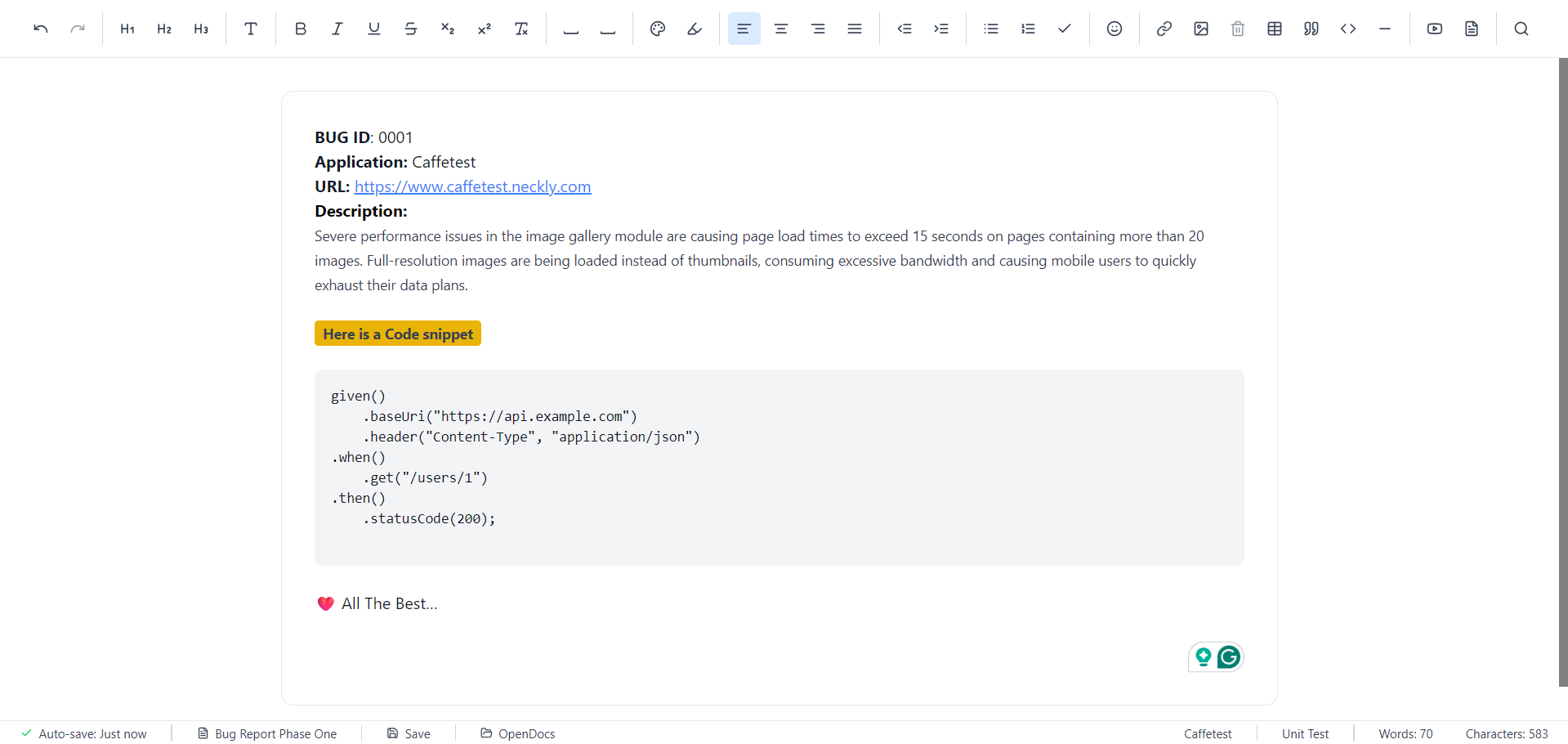Image resolution: width=1568 pixels, height=744 pixels.
Task: Select the paragraph text (T) tool
Action: click(251, 29)
